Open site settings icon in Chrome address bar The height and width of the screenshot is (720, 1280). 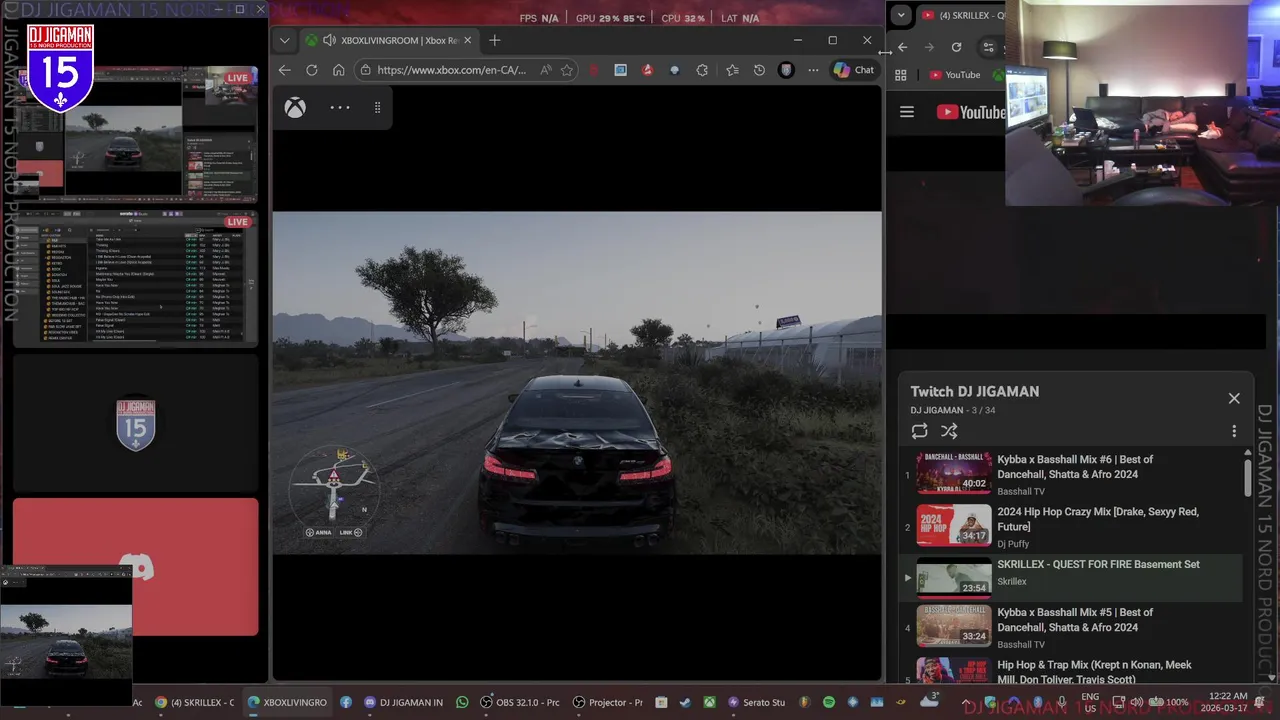click(989, 47)
